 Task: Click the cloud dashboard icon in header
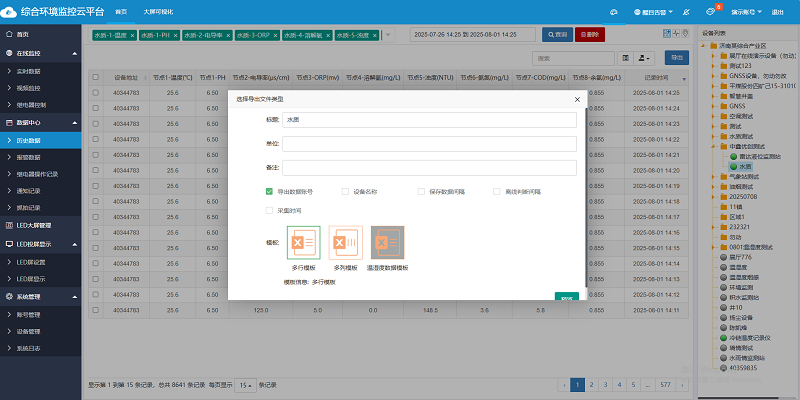tap(614, 11)
